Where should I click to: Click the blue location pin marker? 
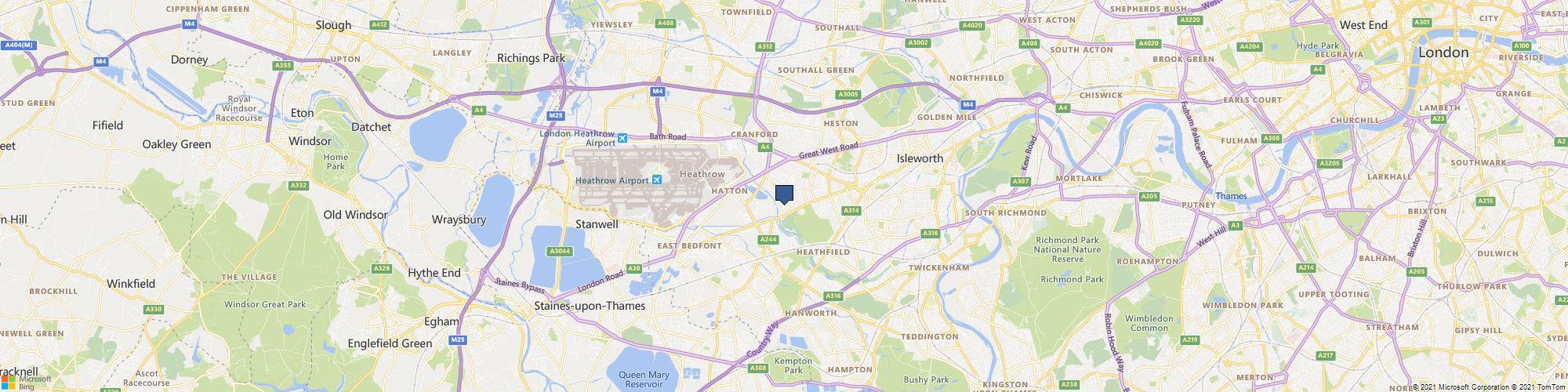pyautogui.click(x=785, y=194)
